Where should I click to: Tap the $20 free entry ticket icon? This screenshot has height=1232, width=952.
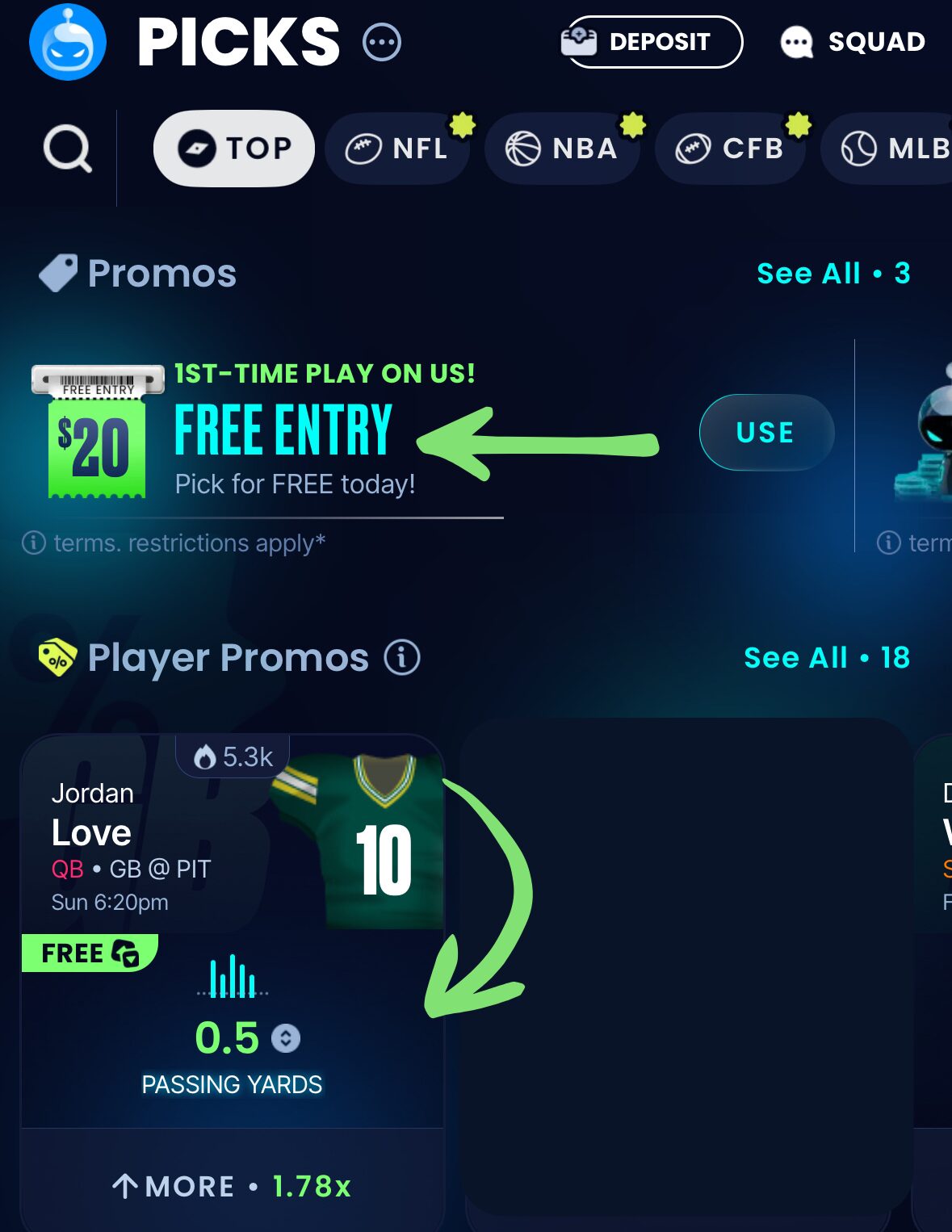tap(98, 431)
